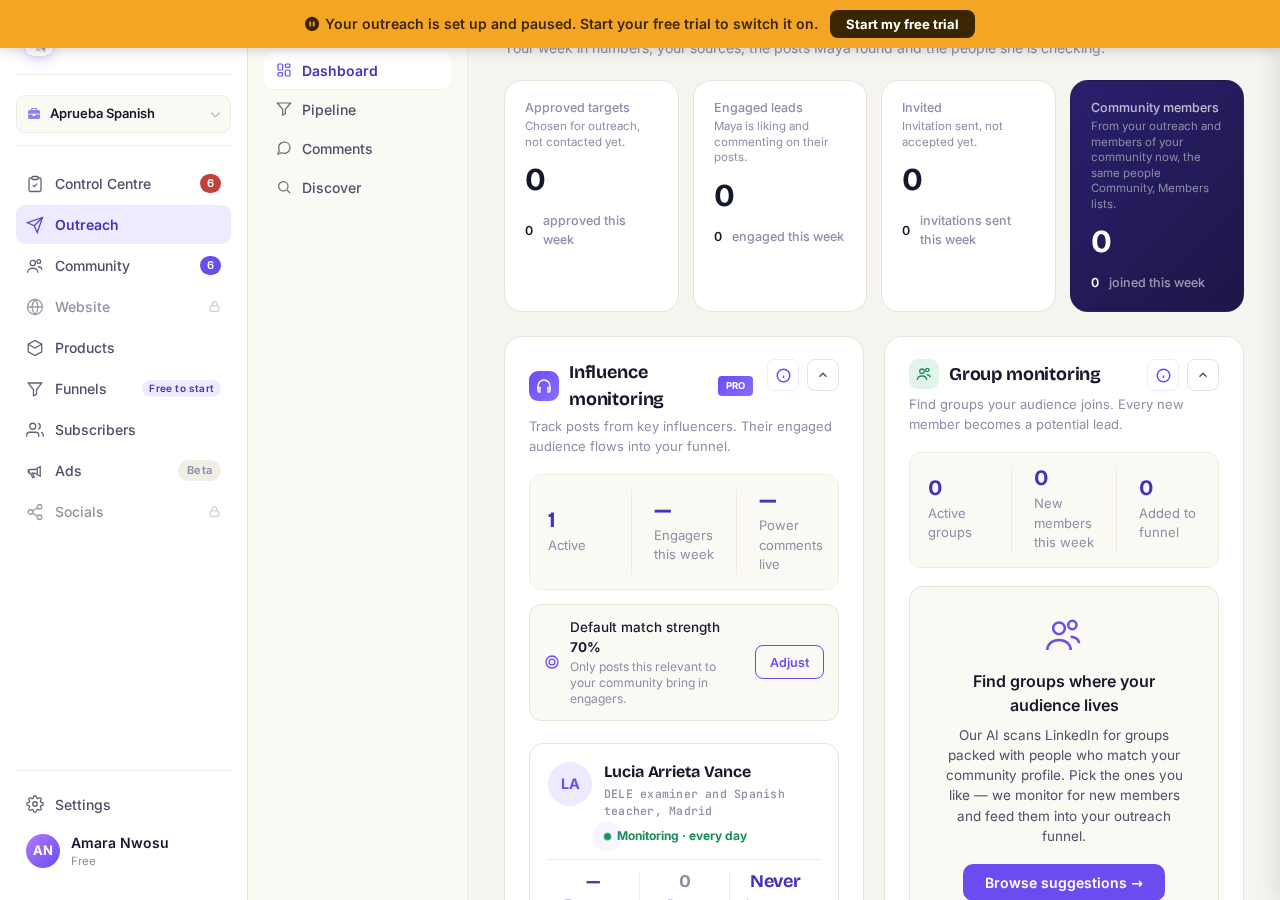Click the Ads megaphone icon
The image size is (1280, 900).
(35, 471)
